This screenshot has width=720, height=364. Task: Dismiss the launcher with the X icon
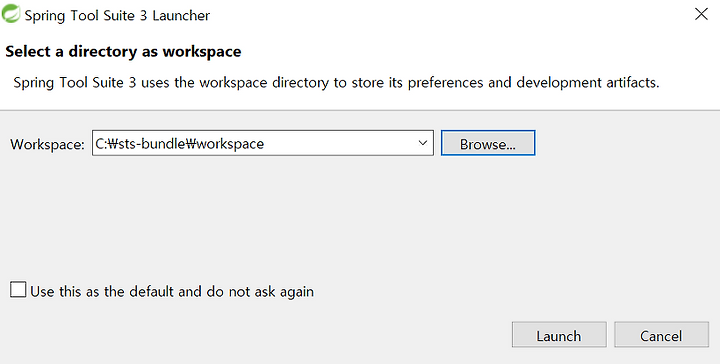coord(701,14)
